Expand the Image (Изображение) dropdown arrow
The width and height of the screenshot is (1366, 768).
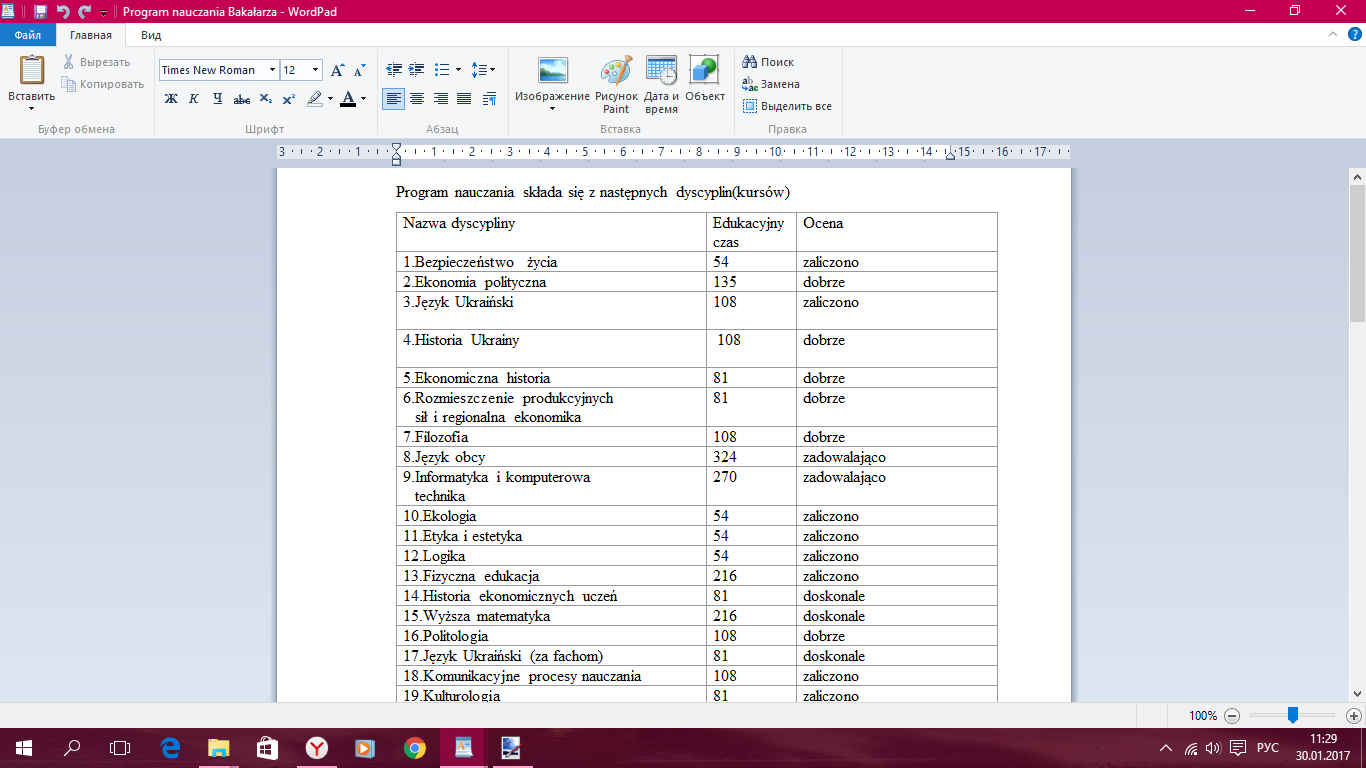pyautogui.click(x=552, y=109)
